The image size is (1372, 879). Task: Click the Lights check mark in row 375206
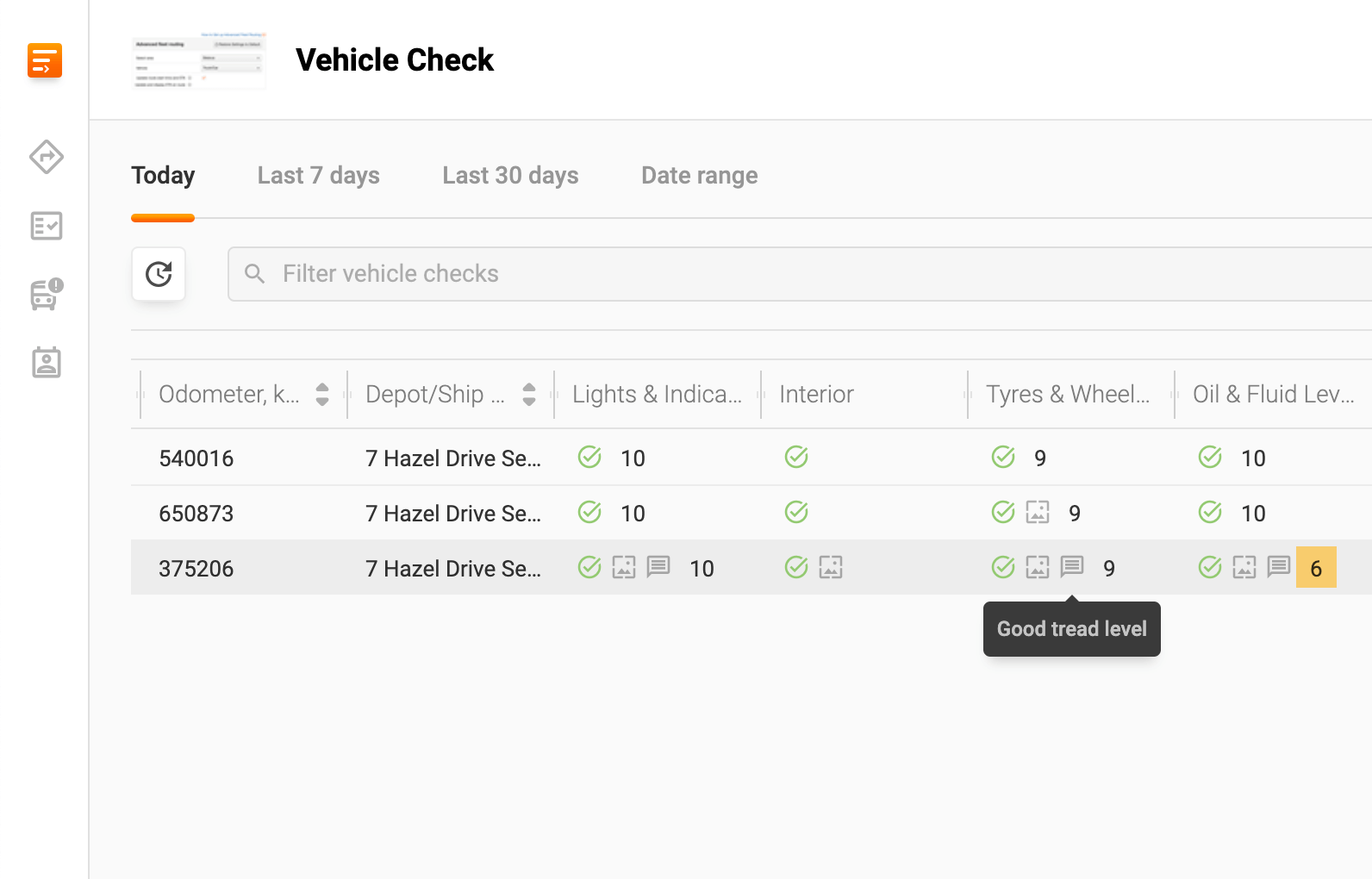[589, 567]
